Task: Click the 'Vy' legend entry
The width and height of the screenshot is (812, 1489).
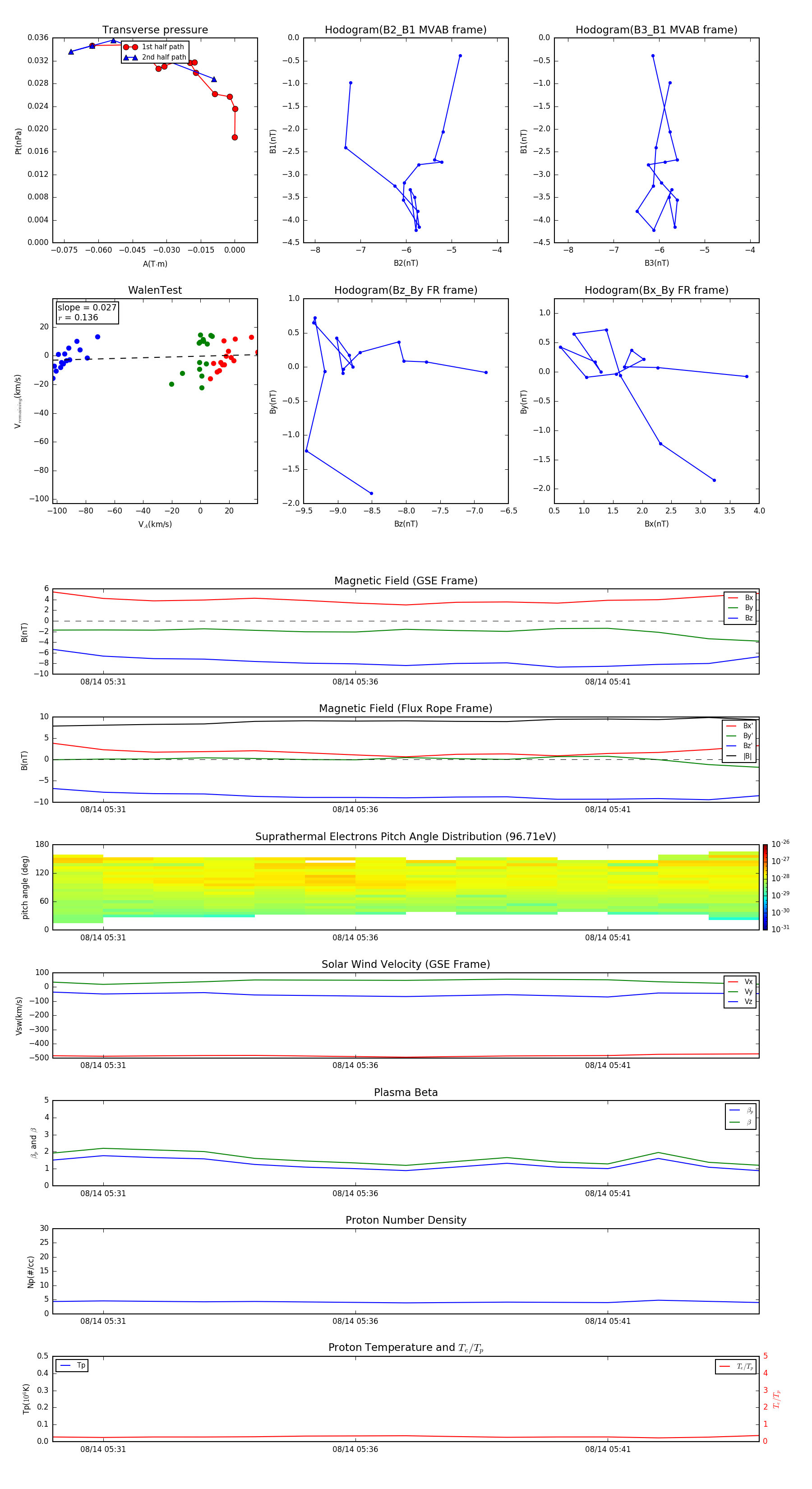Action: pyautogui.click(x=741, y=992)
